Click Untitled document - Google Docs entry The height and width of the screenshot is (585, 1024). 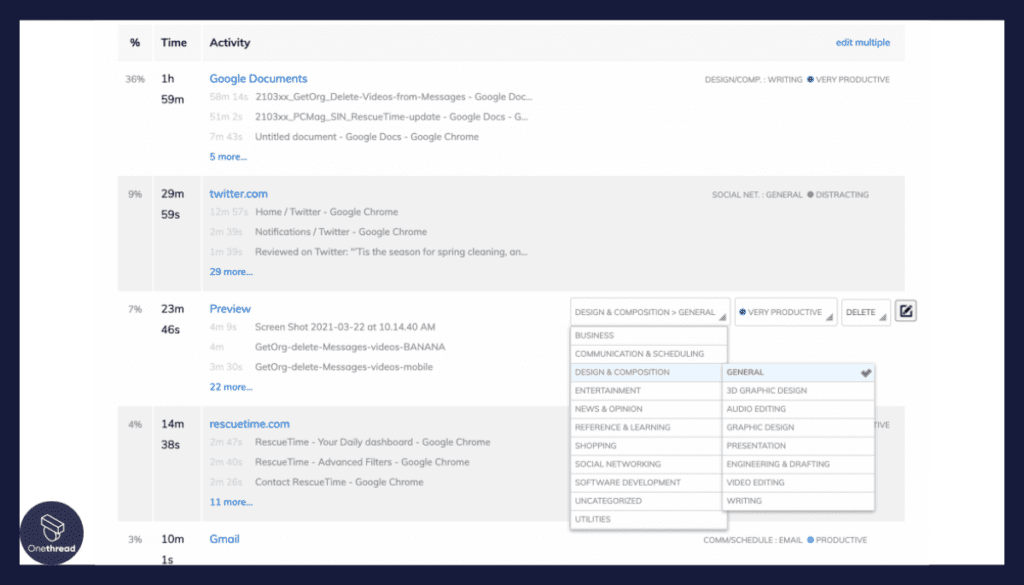pyautogui.click(x=366, y=136)
